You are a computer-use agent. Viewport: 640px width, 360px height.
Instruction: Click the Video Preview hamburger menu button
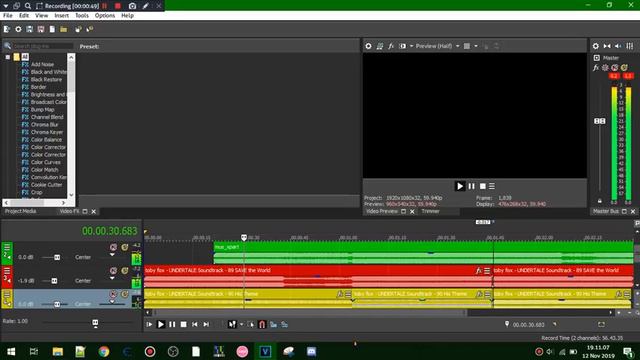click(492, 186)
